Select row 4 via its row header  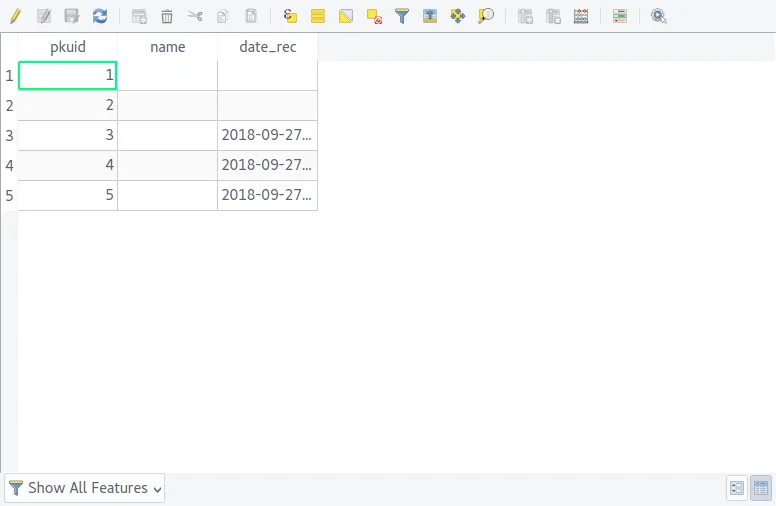[9, 165]
